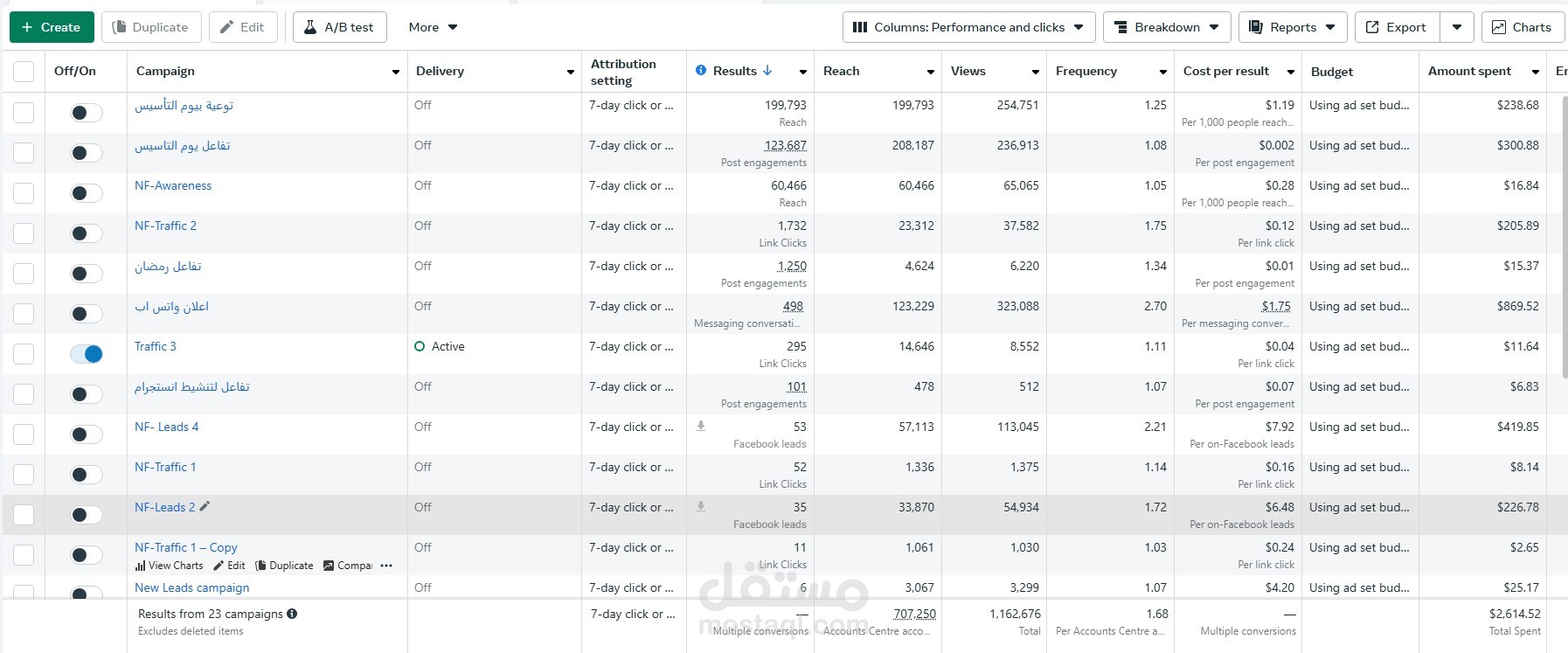Screen dimensions: 1568x653
Task: Click the A/B test flask button
Action: [x=339, y=27]
